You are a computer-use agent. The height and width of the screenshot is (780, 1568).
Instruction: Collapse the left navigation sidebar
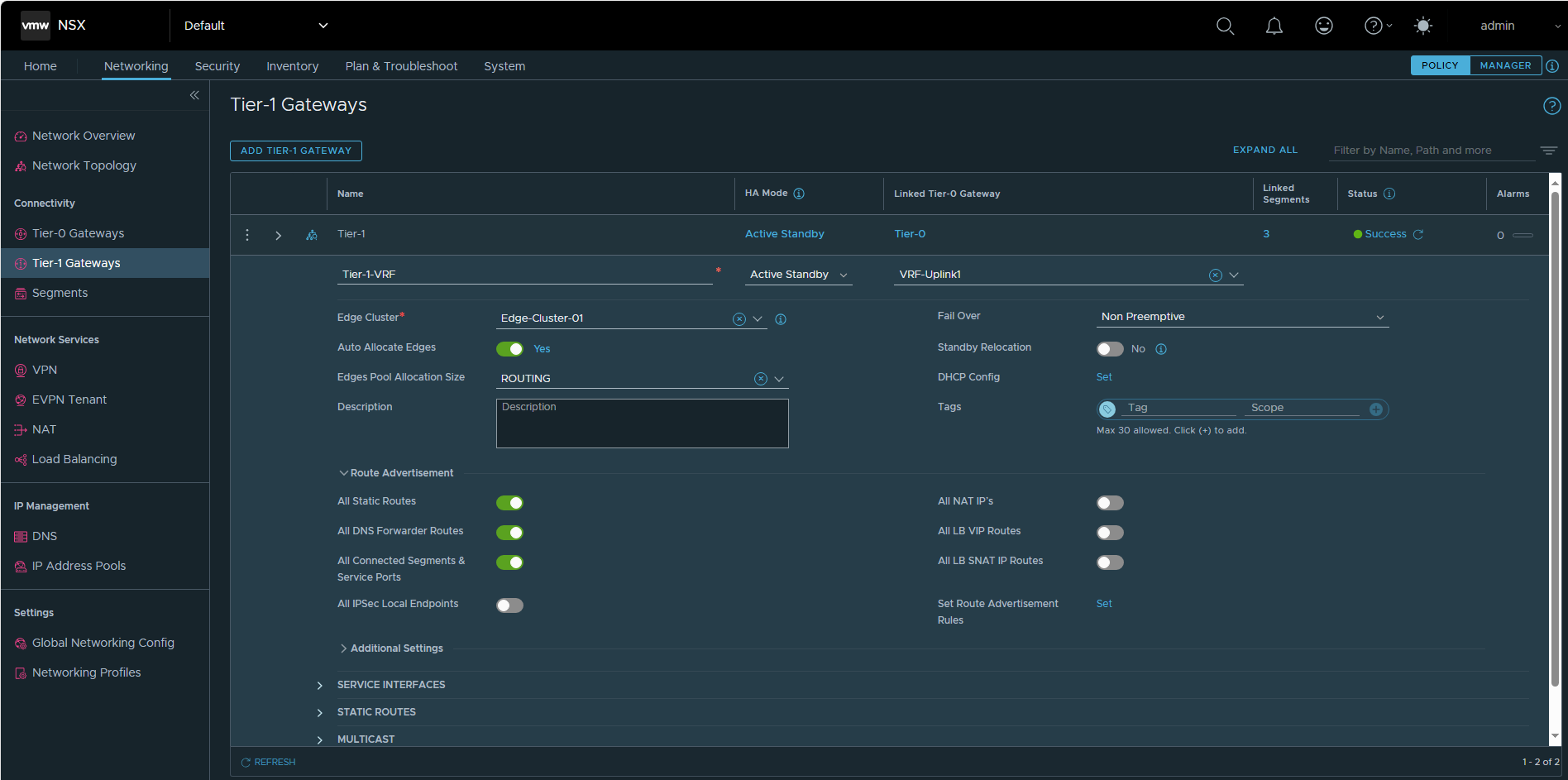[x=194, y=95]
